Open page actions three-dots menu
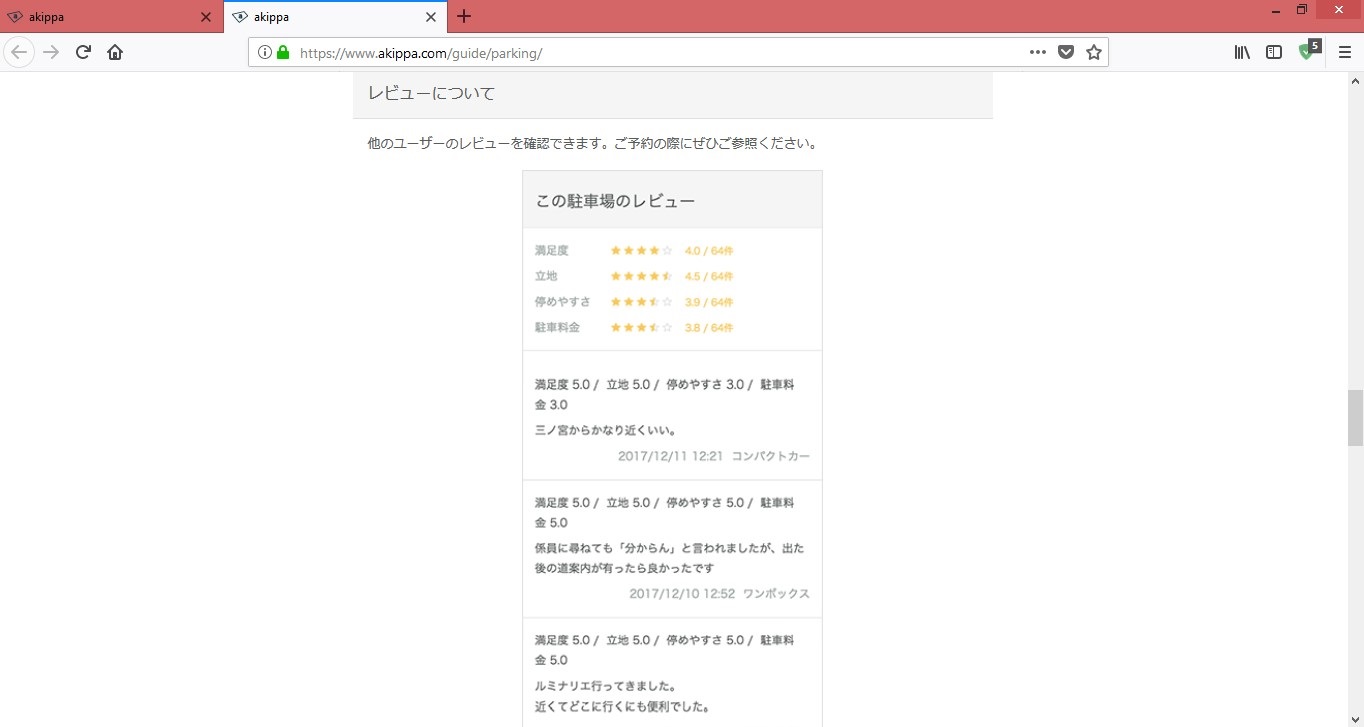This screenshot has height=727, width=1364. pyautogui.click(x=1038, y=52)
